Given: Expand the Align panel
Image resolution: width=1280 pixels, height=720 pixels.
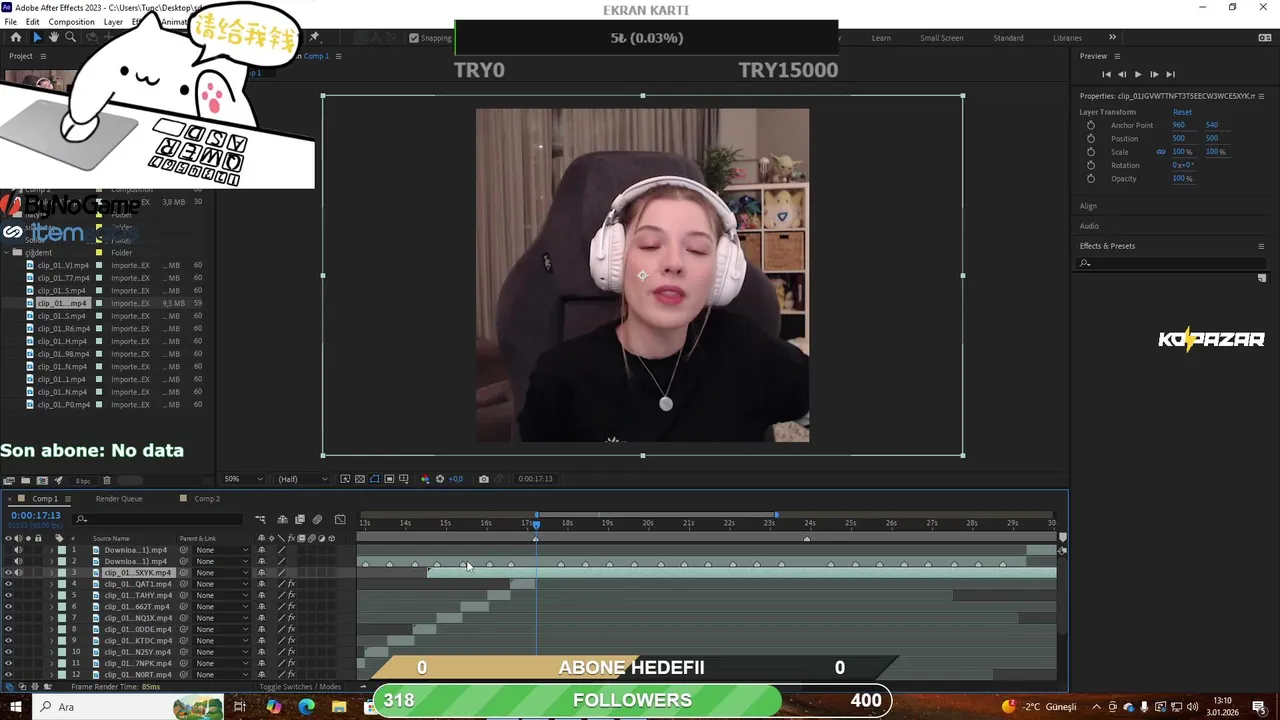Looking at the screenshot, I should [x=1088, y=206].
